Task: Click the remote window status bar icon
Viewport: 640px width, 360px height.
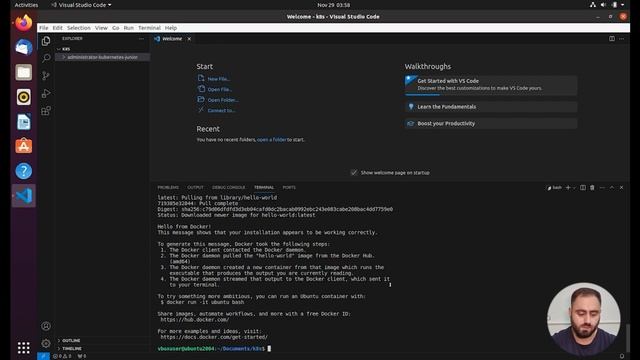Action: tap(43, 356)
